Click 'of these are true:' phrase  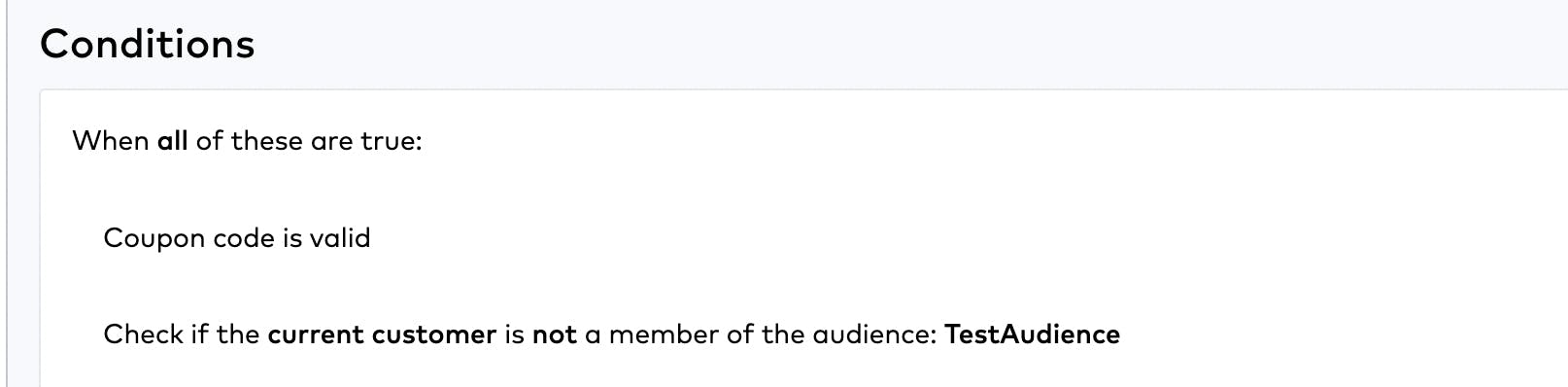(x=309, y=141)
